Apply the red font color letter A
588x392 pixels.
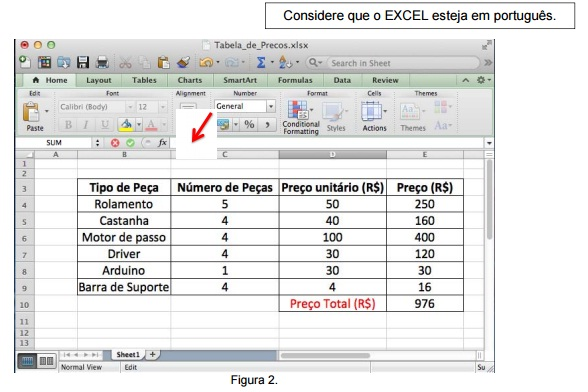(151, 125)
